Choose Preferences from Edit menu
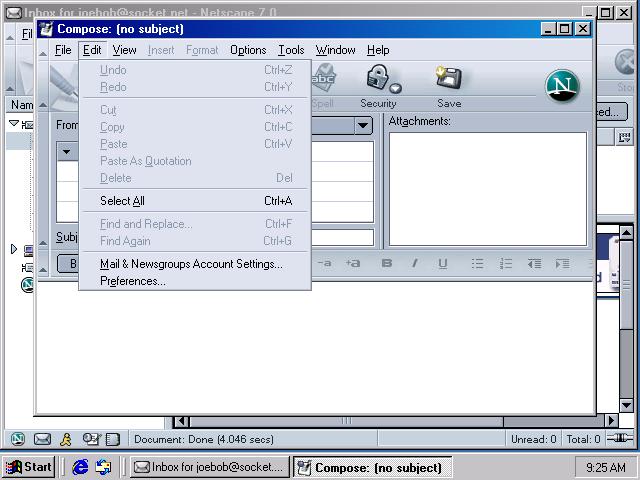 tap(196, 281)
